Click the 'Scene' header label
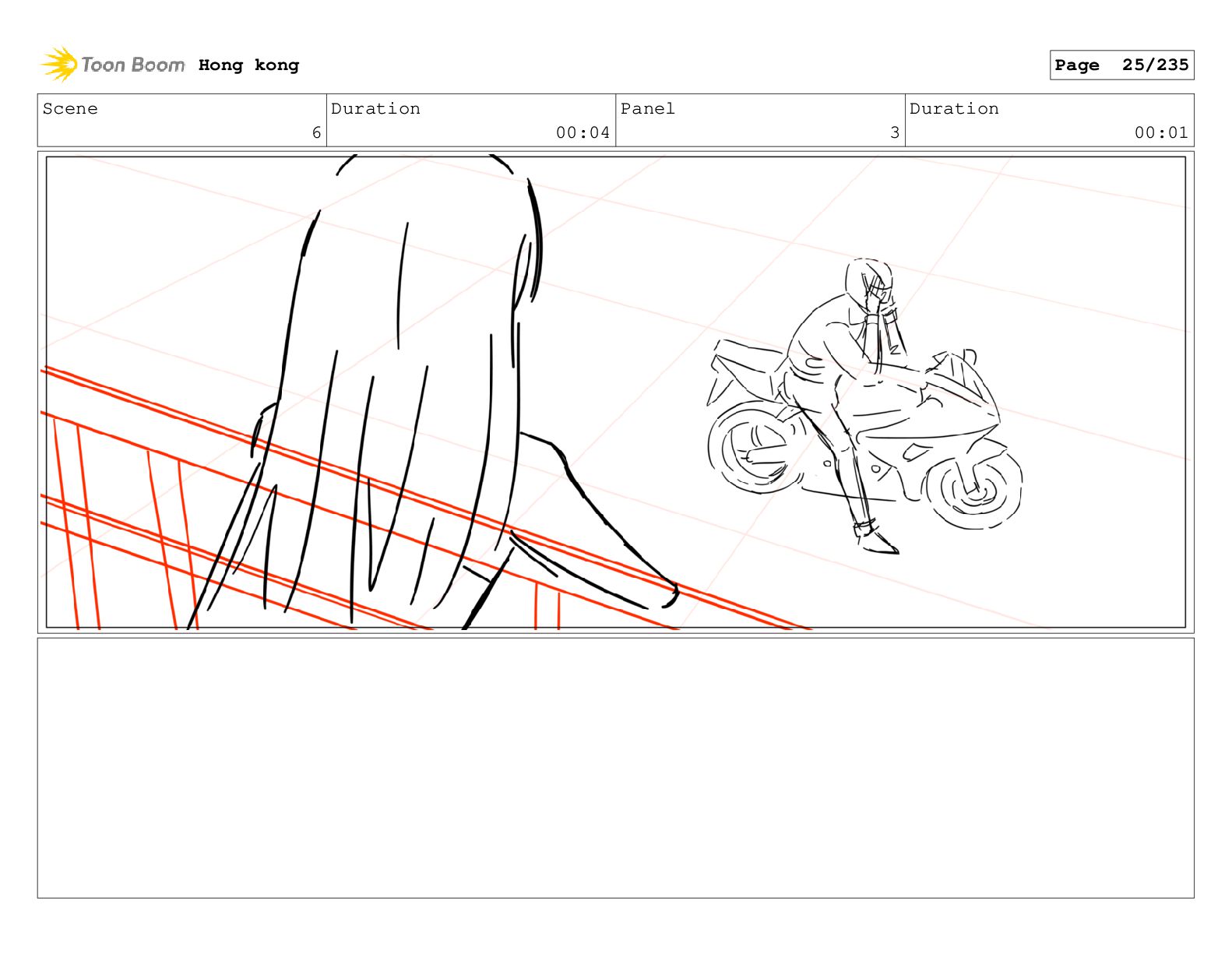The width and height of the screenshot is (1232, 954). coord(70,108)
